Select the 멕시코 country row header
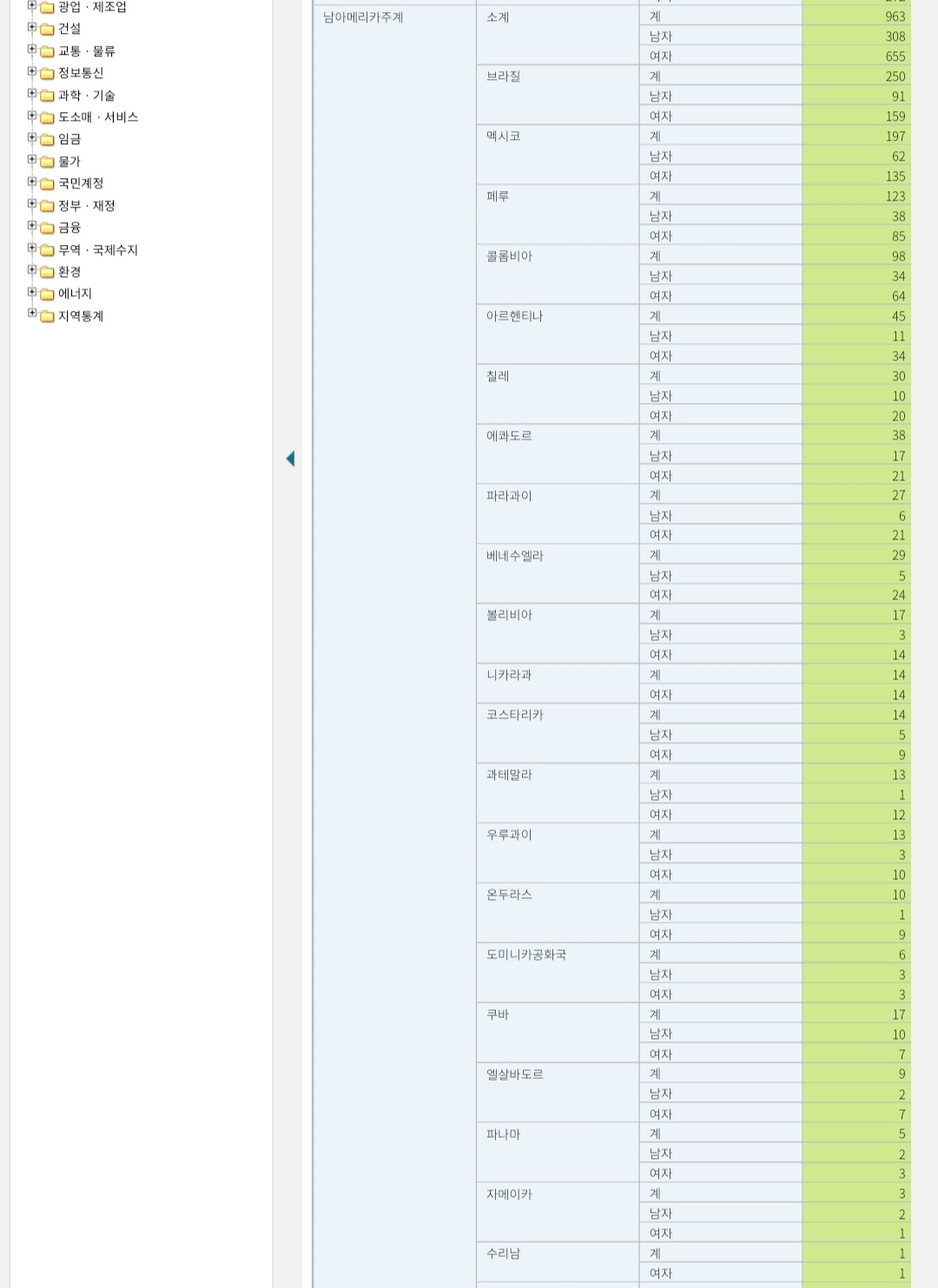The image size is (938, 1288). coord(504,136)
